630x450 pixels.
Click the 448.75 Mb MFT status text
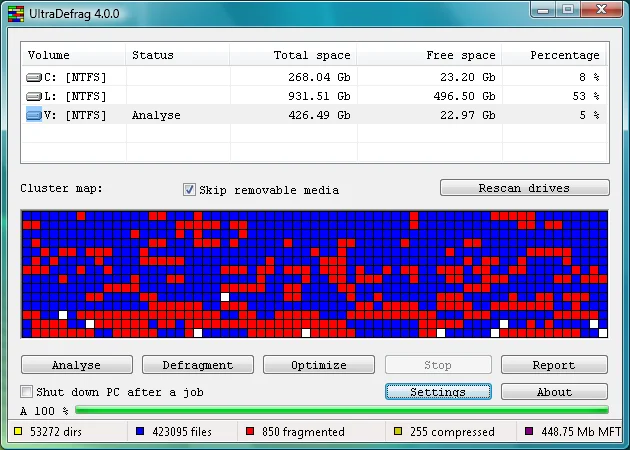pos(581,432)
